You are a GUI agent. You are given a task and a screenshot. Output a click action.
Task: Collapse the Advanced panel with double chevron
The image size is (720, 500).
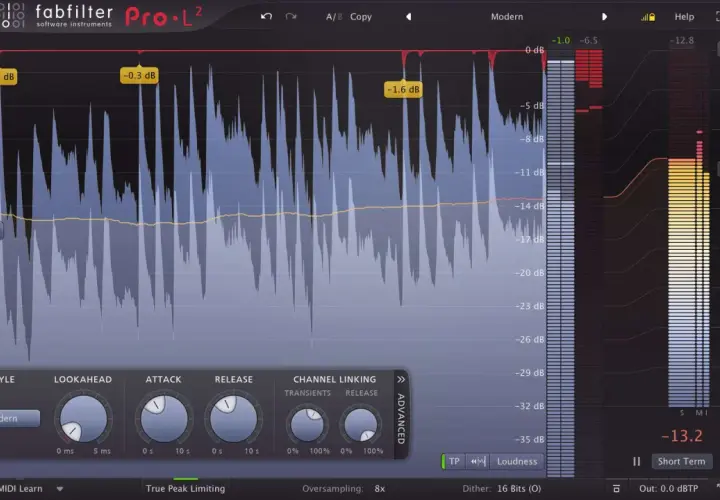tap(401, 379)
